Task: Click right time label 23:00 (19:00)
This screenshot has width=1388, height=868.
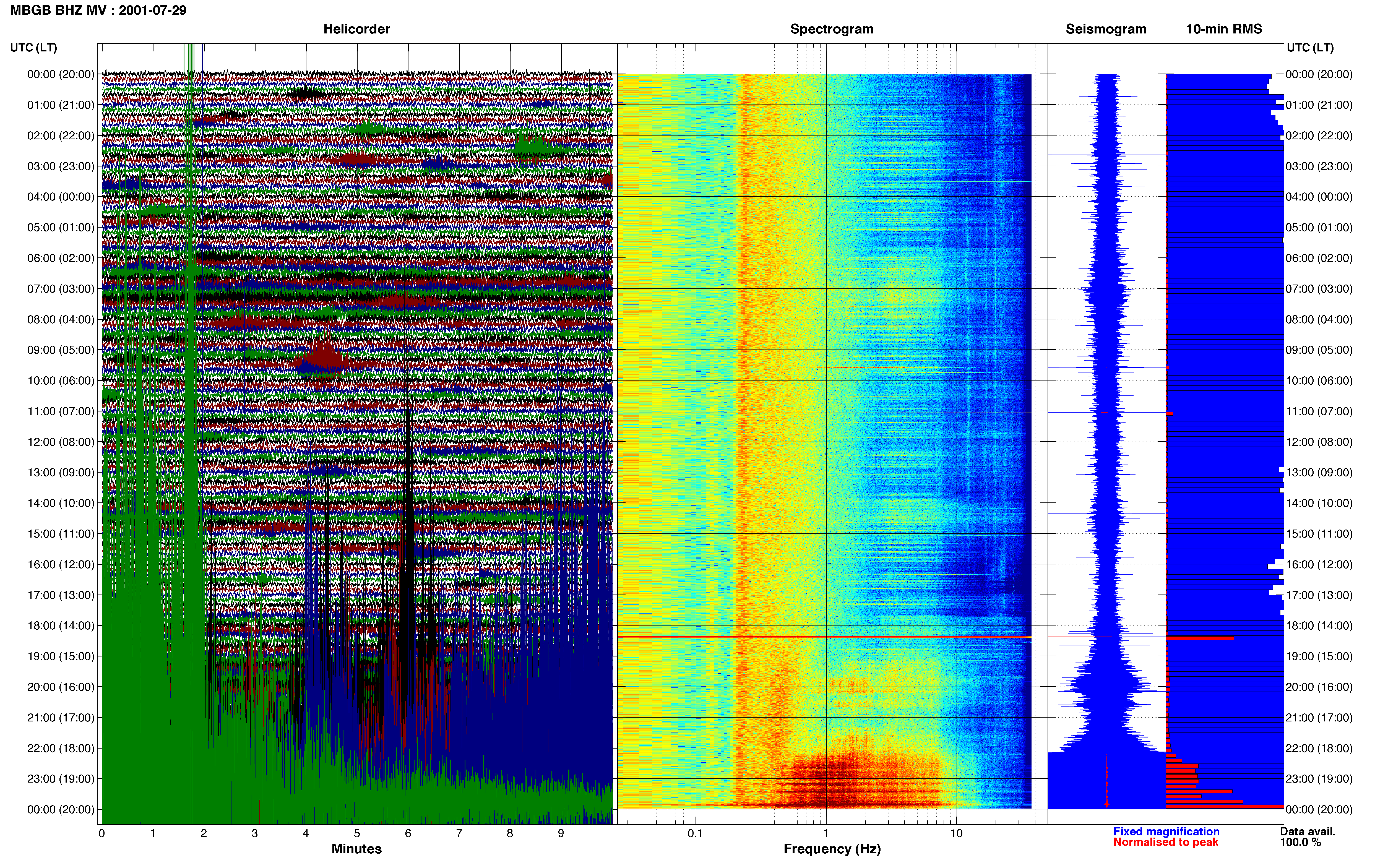Action: tap(1319, 779)
